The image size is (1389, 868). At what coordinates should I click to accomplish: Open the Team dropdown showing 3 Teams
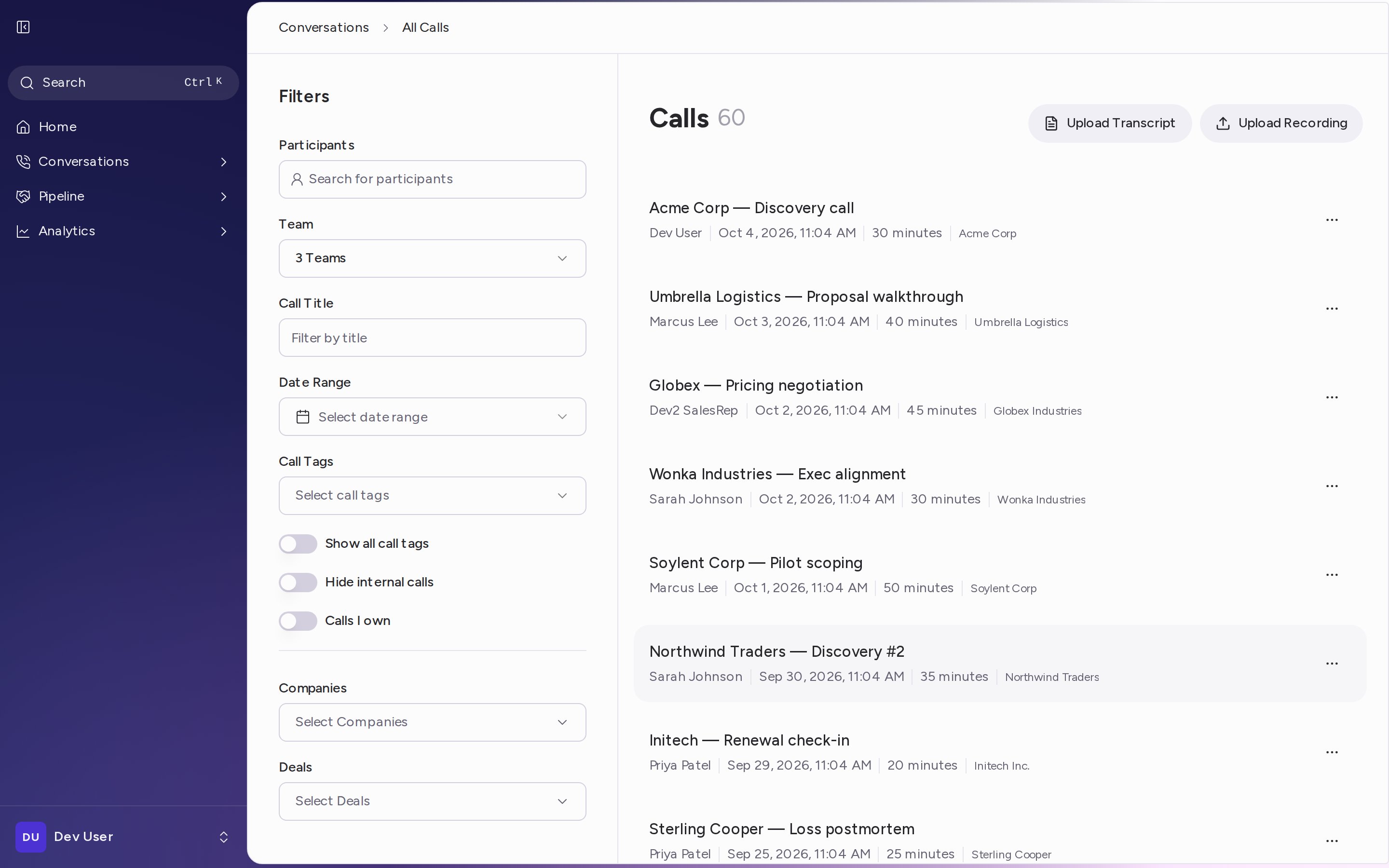[x=432, y=258]
